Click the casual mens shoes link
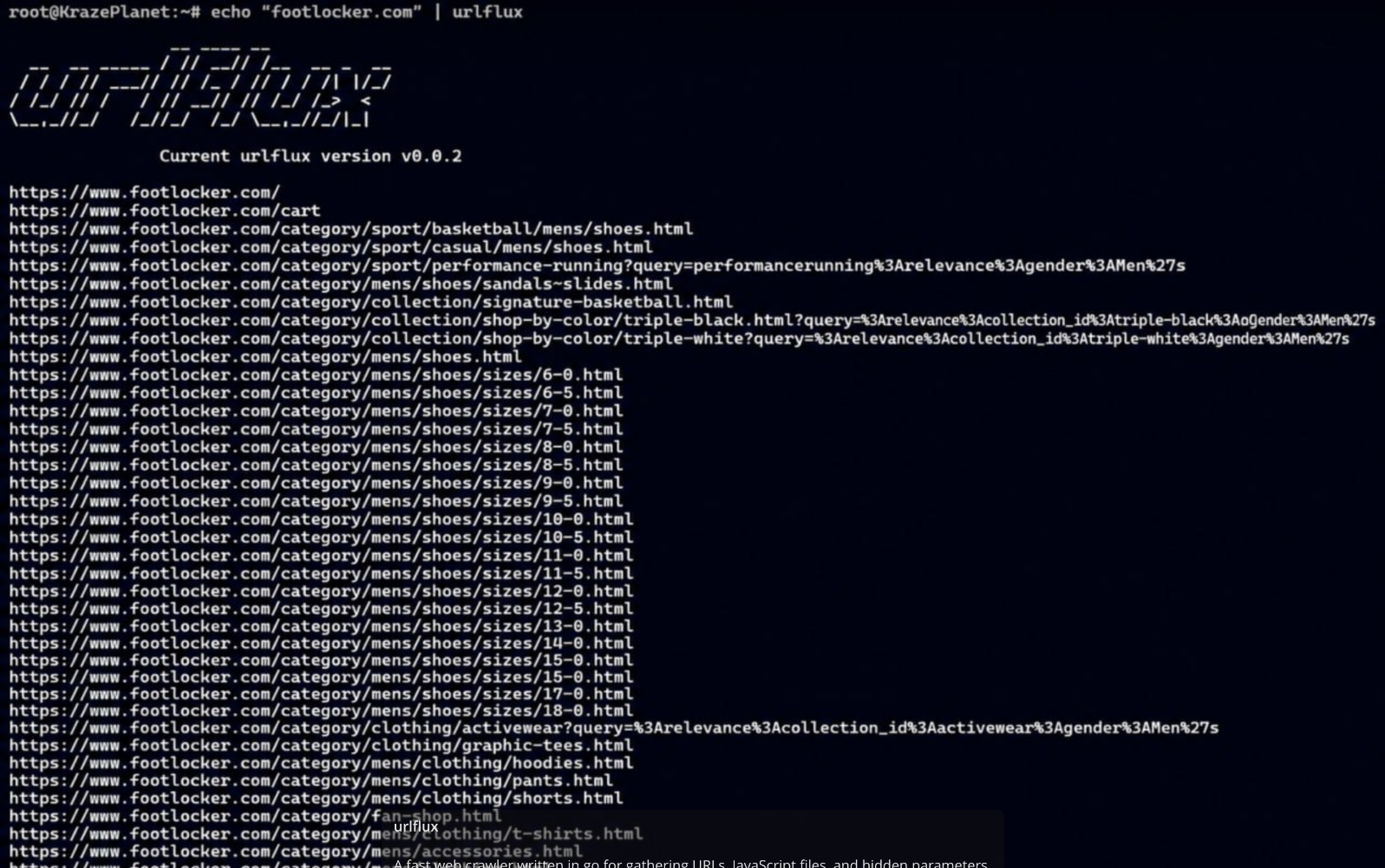 (331, 247)
